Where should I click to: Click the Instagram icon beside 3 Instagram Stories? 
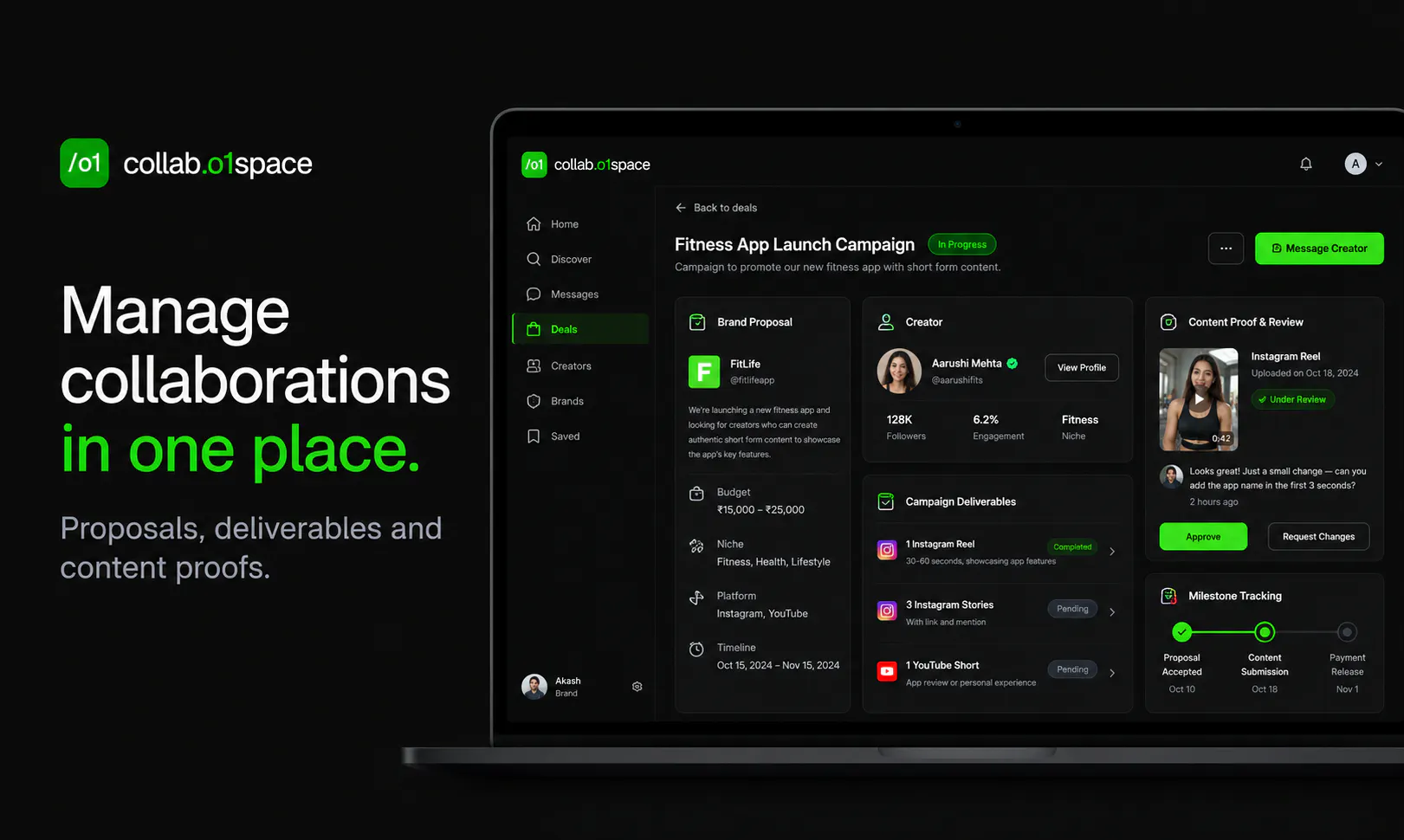pyautogui.click(x=887, y=611)
